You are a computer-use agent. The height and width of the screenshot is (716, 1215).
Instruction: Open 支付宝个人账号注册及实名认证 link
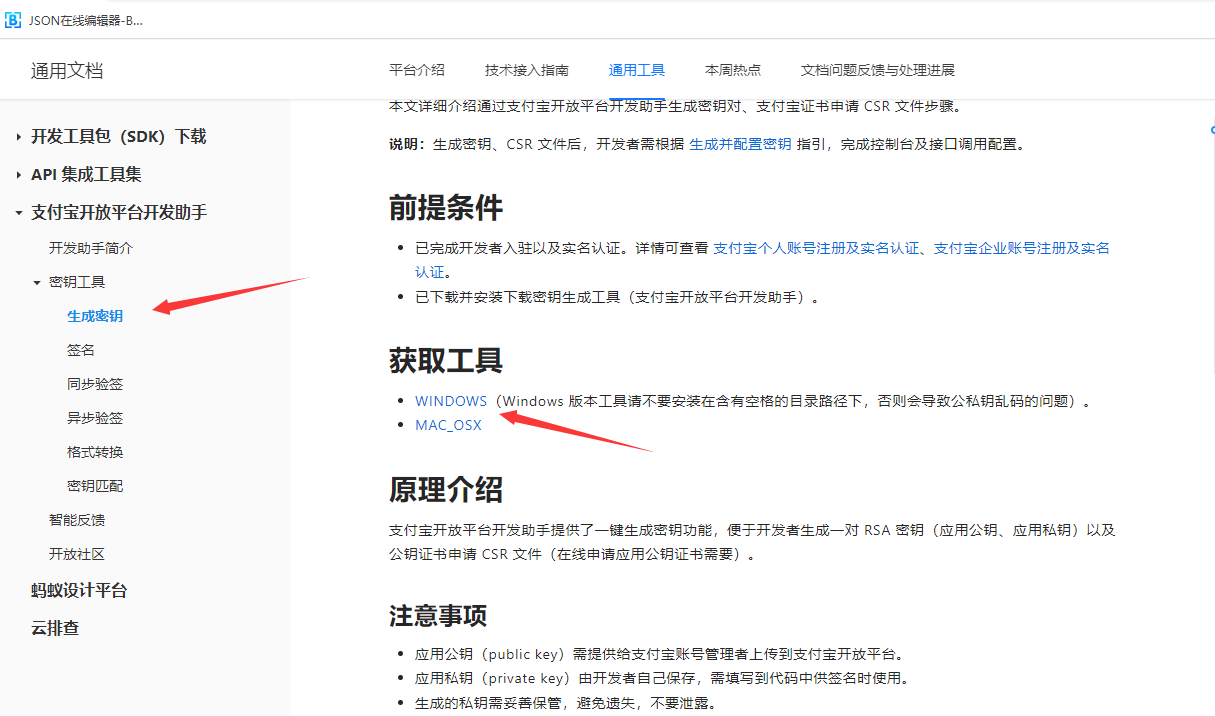pos(815,248)
